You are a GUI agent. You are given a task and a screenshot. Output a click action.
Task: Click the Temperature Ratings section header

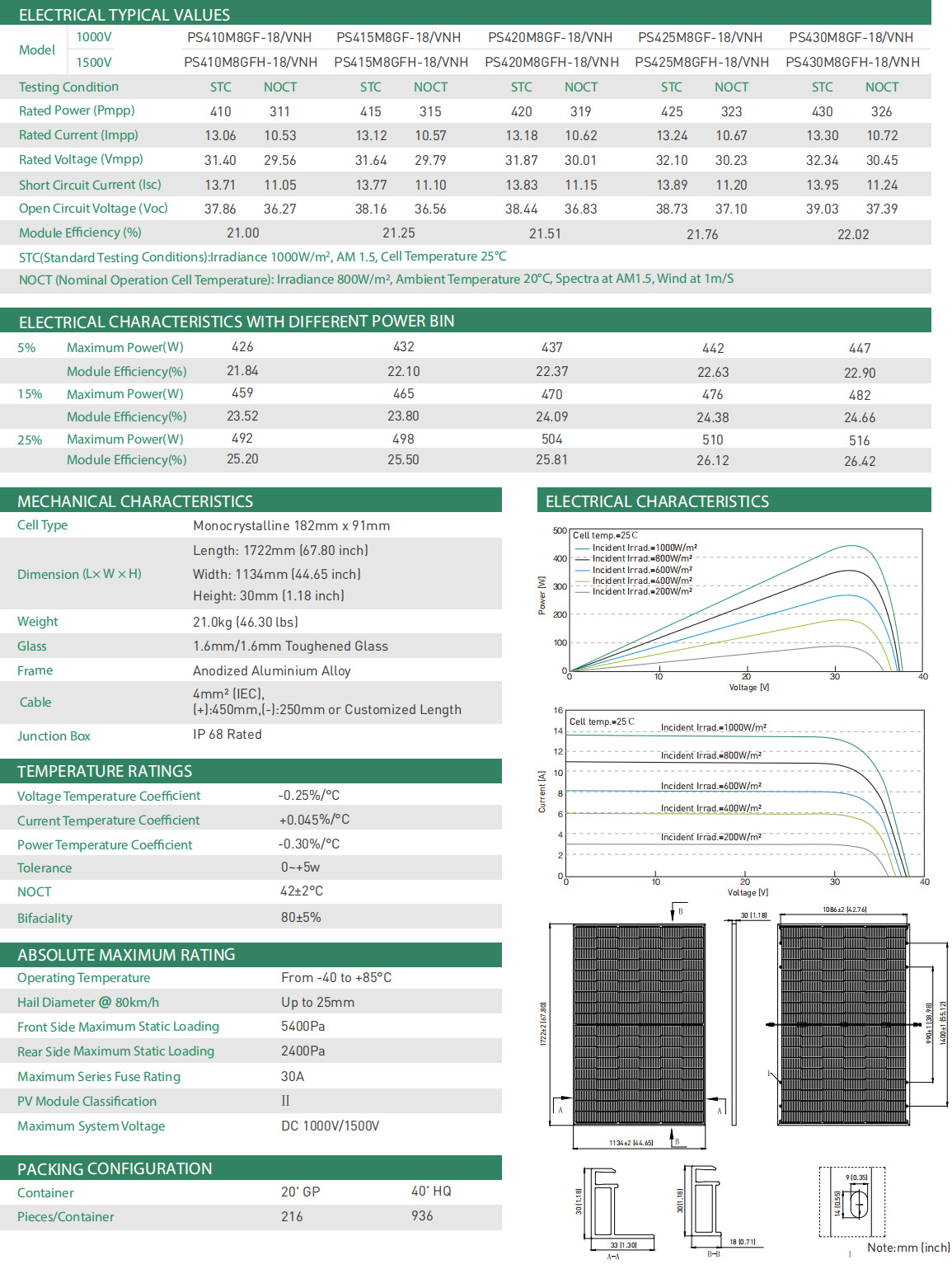(x=105, y=771)
